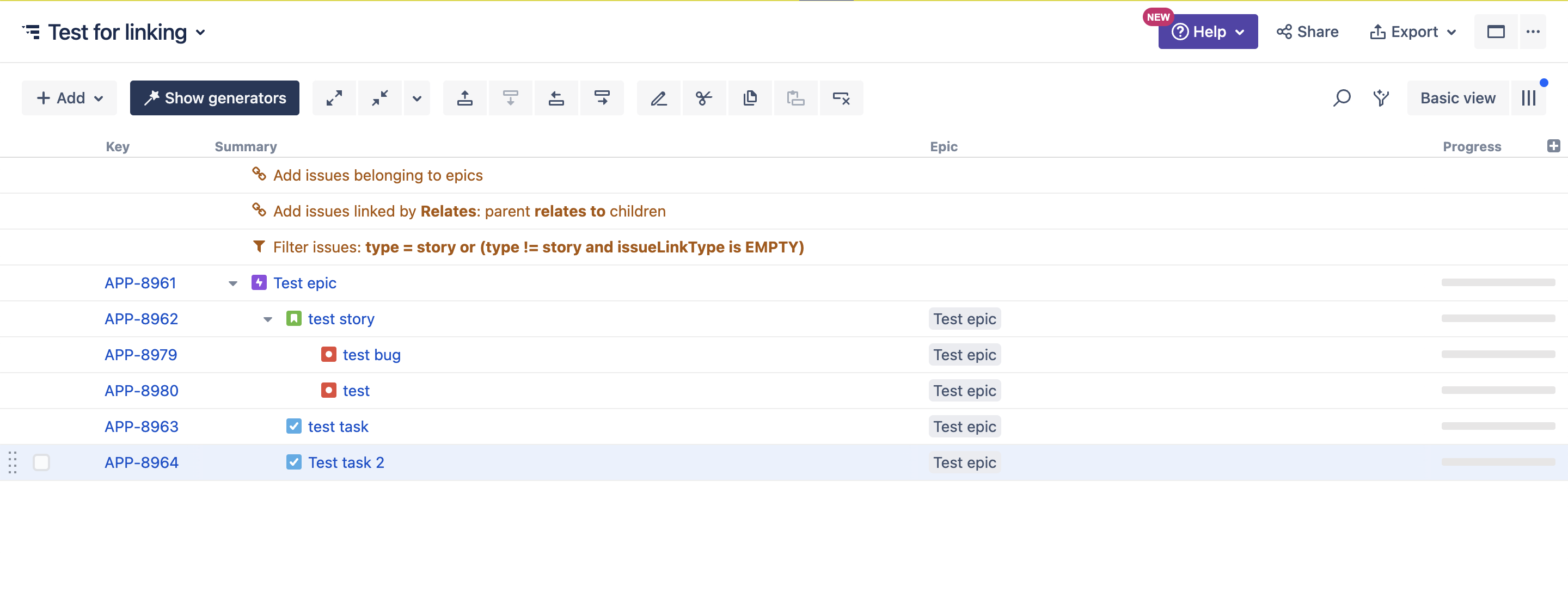Image resolution: width=1568 pixels, height=605 pixels.
Task: Click the filter transformations icon
Action: [x=1381, y=98]
